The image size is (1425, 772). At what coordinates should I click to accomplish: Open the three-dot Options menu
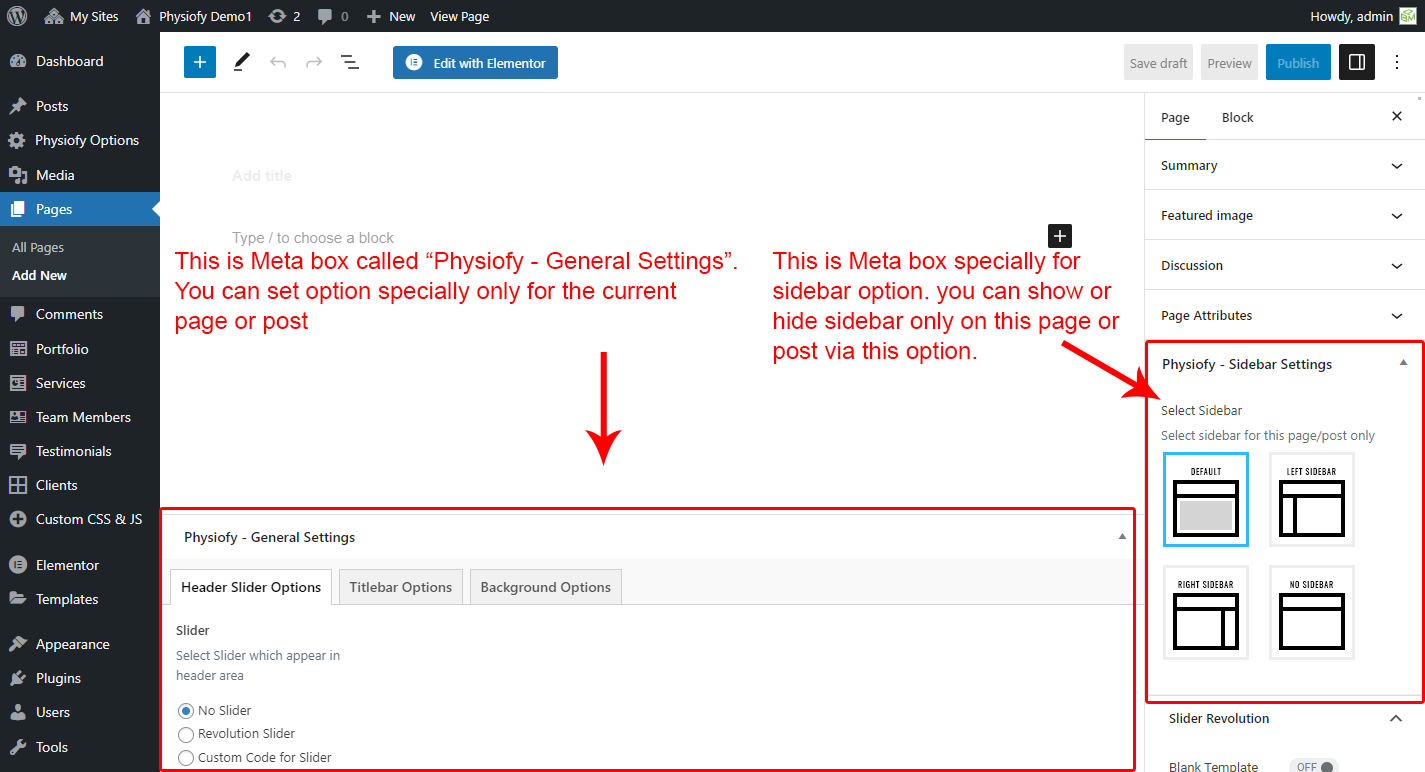tap(1397, 62)
